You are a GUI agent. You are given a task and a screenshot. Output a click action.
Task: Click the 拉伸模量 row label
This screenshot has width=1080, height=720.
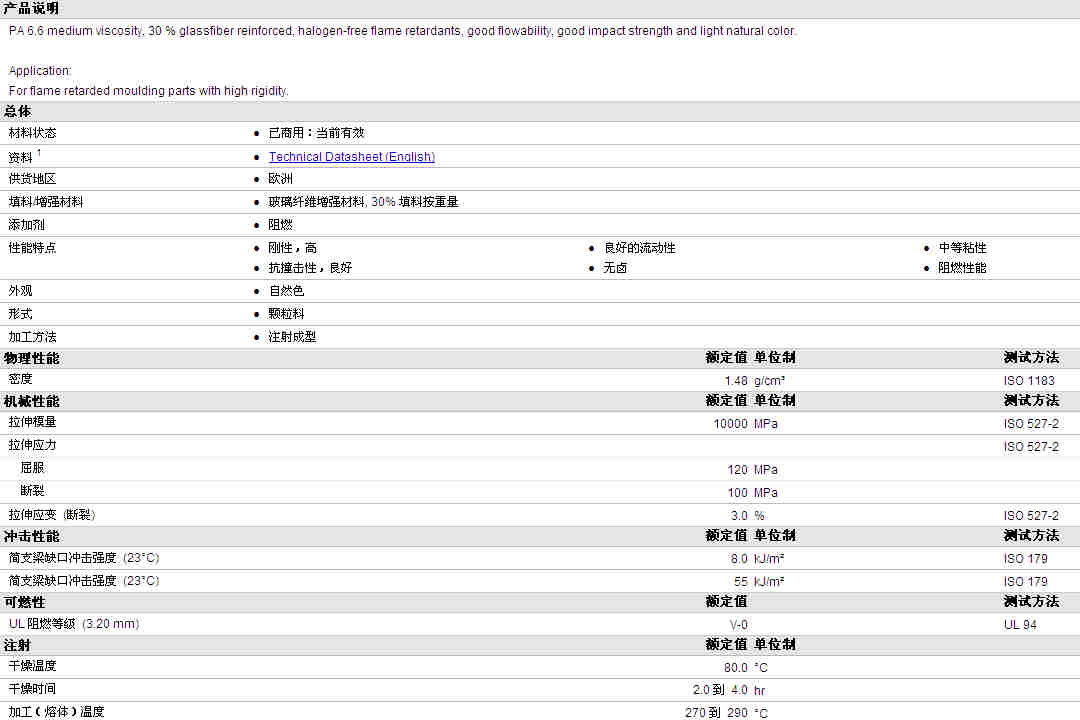click(32, 422)
